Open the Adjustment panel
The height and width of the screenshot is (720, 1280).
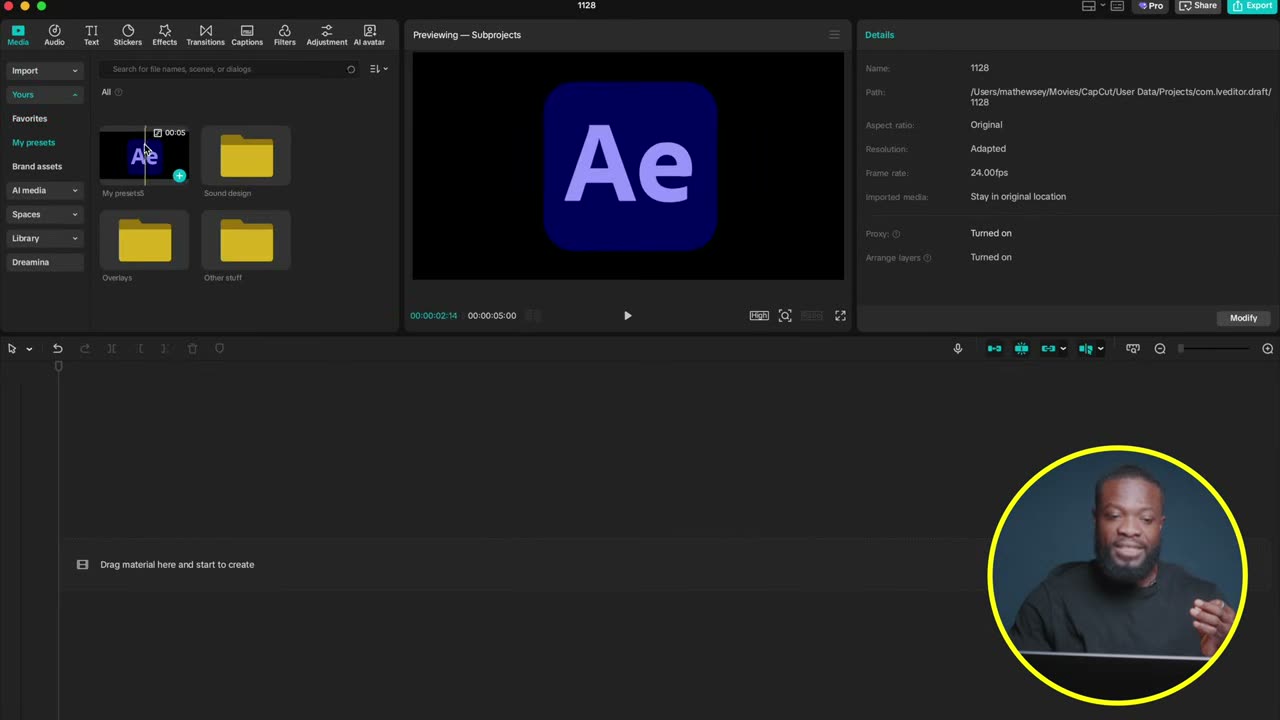click(x=327, y=35)
